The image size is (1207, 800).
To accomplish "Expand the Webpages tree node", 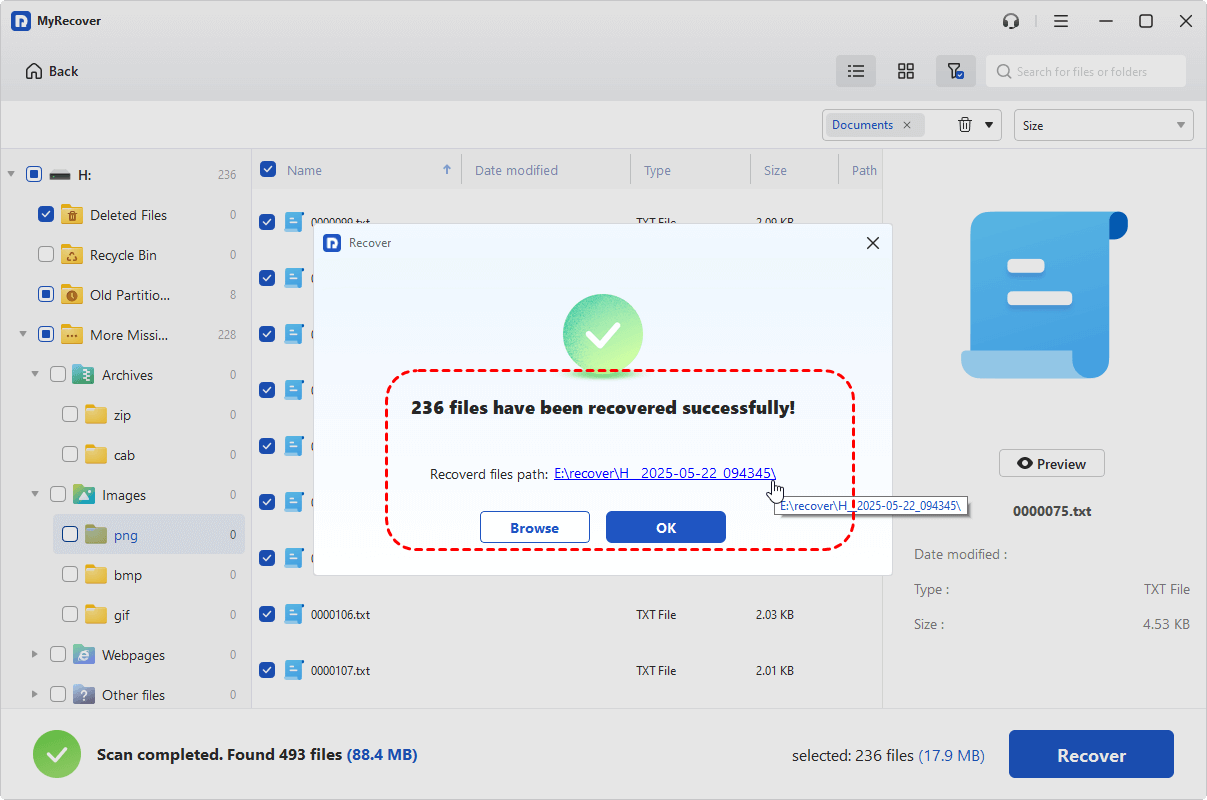I will 35,654.
